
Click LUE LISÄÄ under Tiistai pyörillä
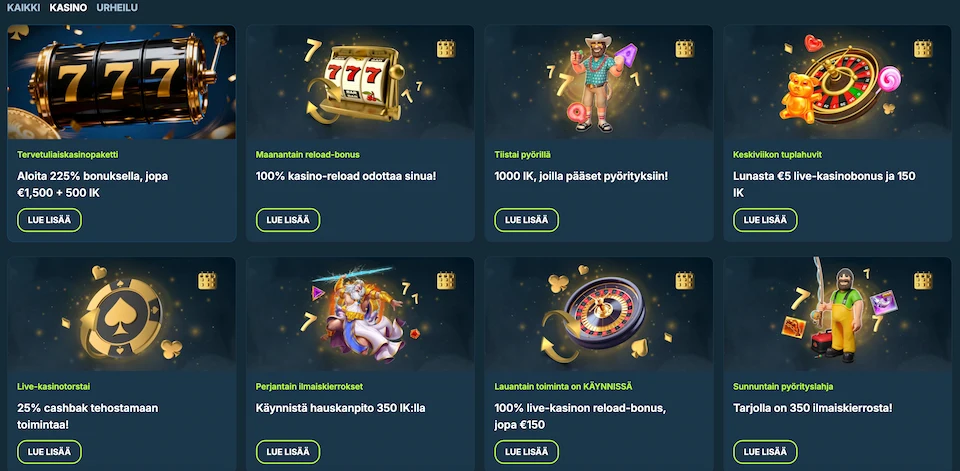point(527,220)
